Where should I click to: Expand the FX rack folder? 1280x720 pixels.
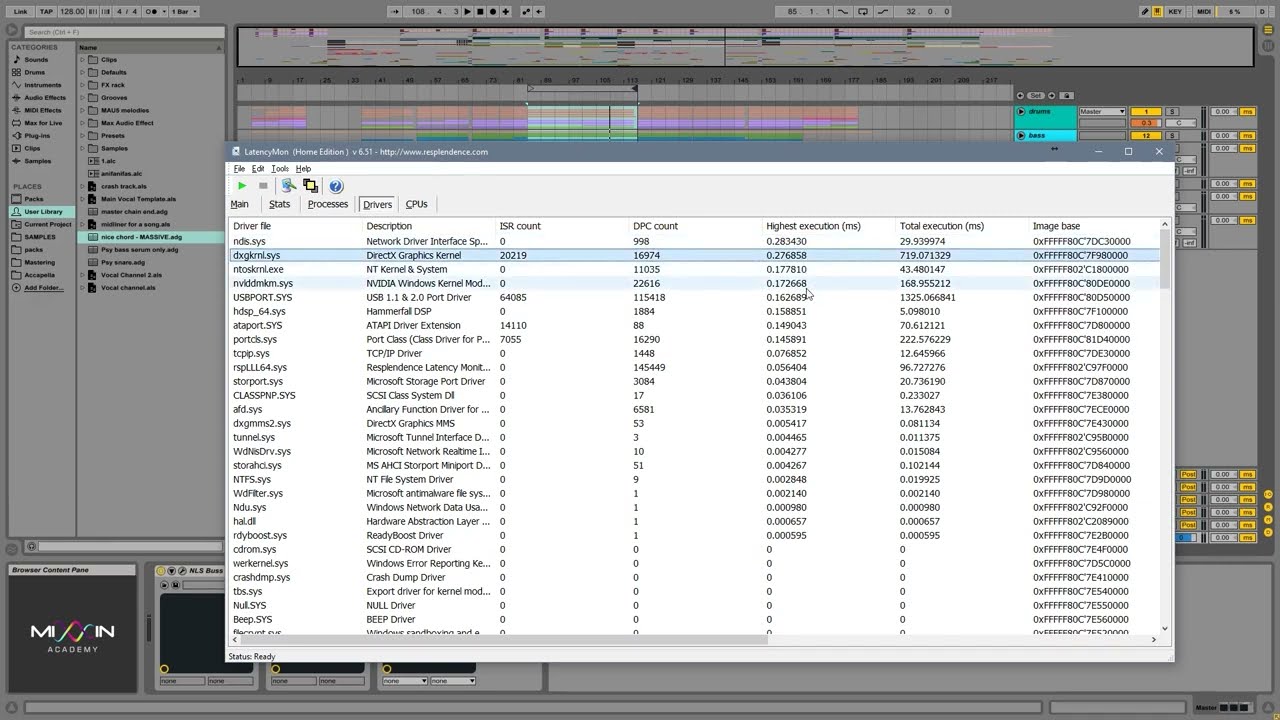[x=83, y=85]
